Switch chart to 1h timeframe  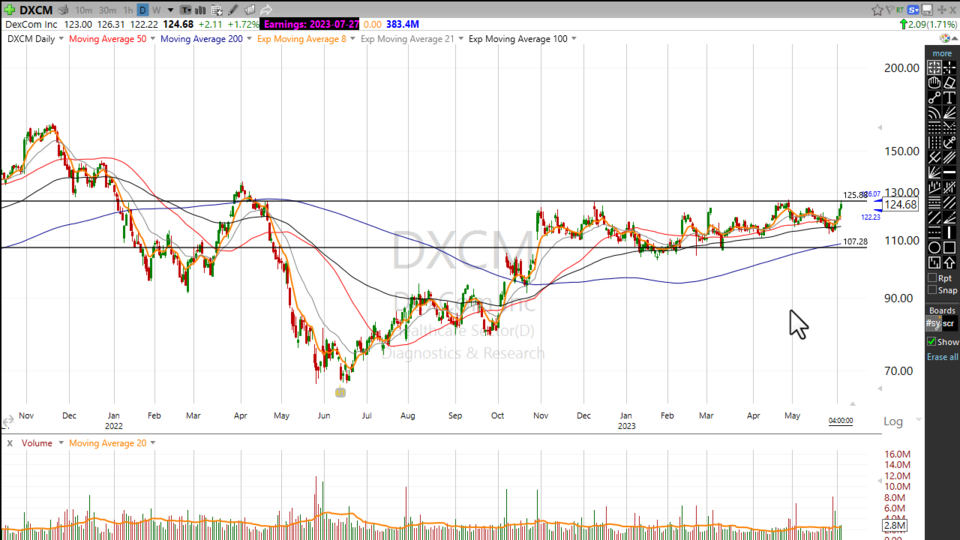(x=128, y=10)
